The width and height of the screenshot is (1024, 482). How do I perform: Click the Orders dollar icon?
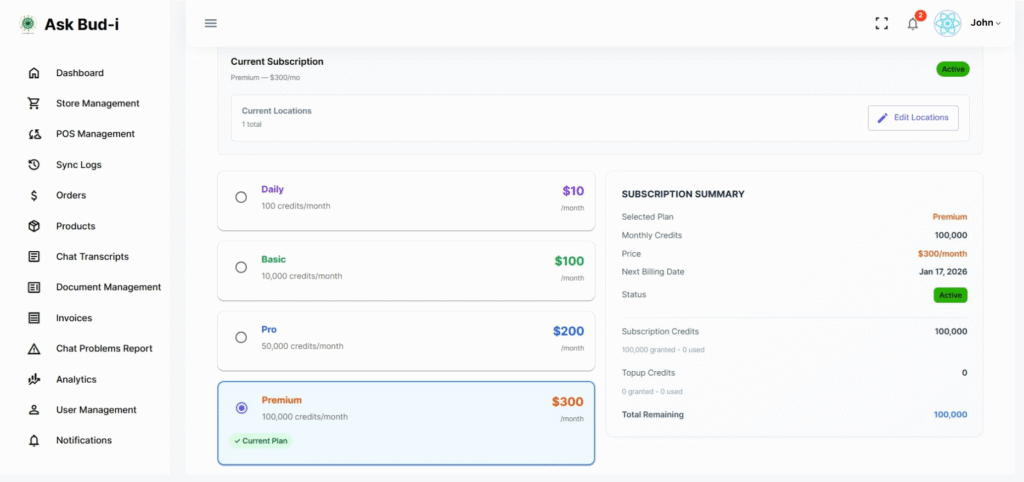[x=34, y=196]
